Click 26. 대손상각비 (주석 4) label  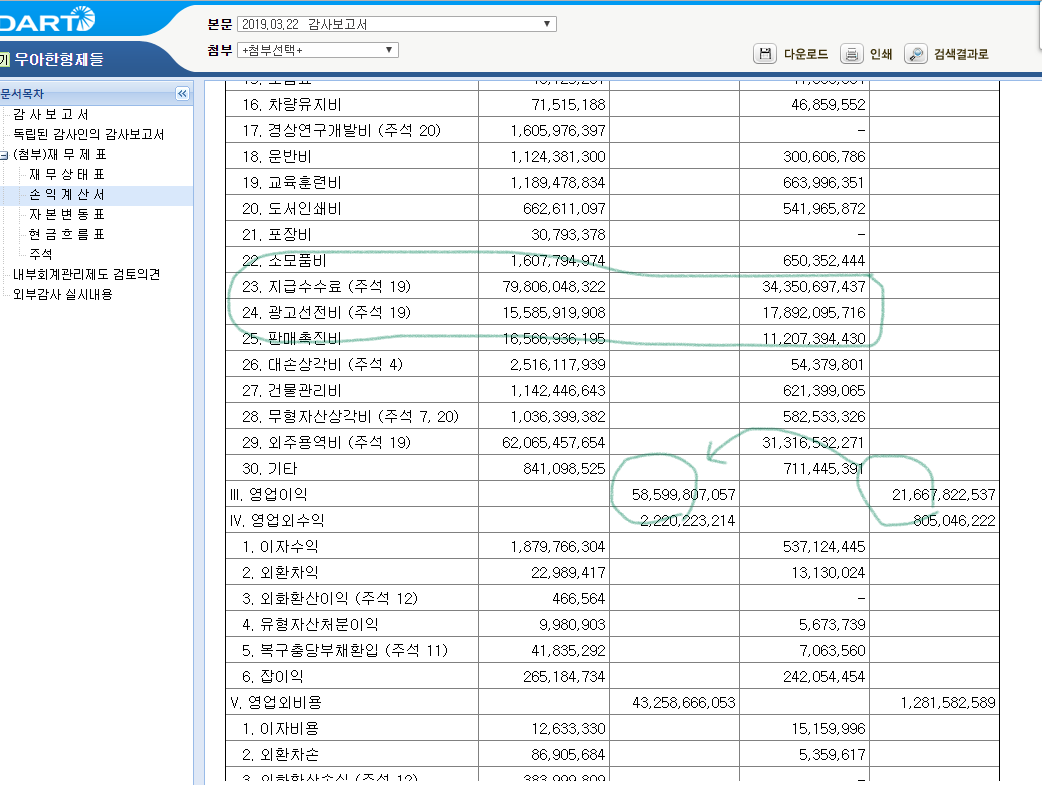(x=322, y=364)
